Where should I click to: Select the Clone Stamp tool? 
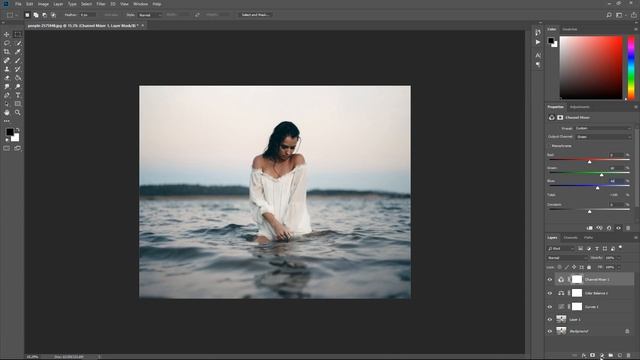pos(7,69)
